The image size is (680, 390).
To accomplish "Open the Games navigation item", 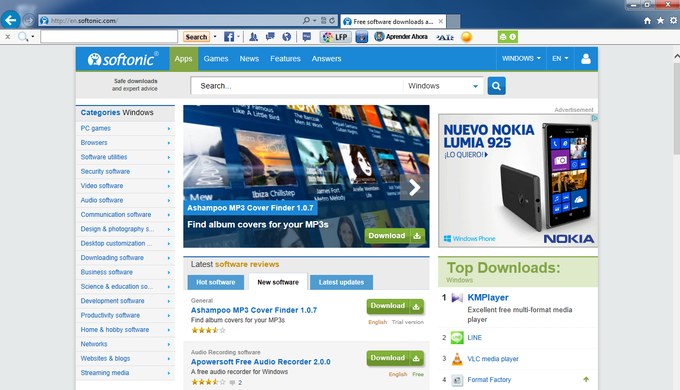I will coord(216,59).
